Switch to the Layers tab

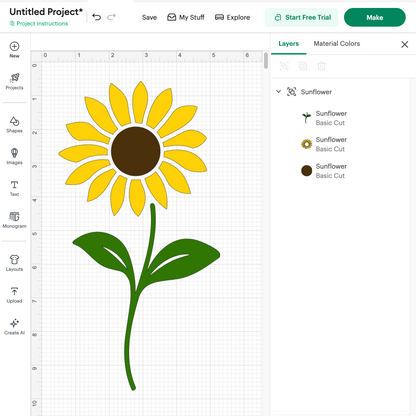[x=289, y=44]
